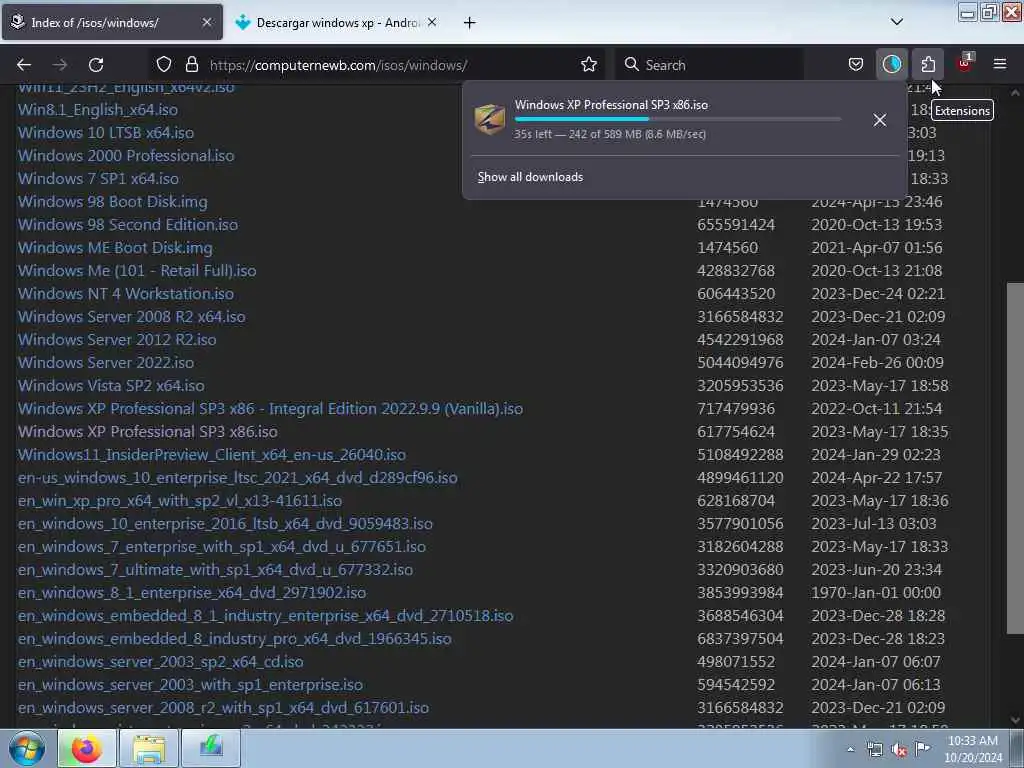Download Windows 98 Second Edition.iso
The height and width of the screenshot is (768, 1024).
128,225
